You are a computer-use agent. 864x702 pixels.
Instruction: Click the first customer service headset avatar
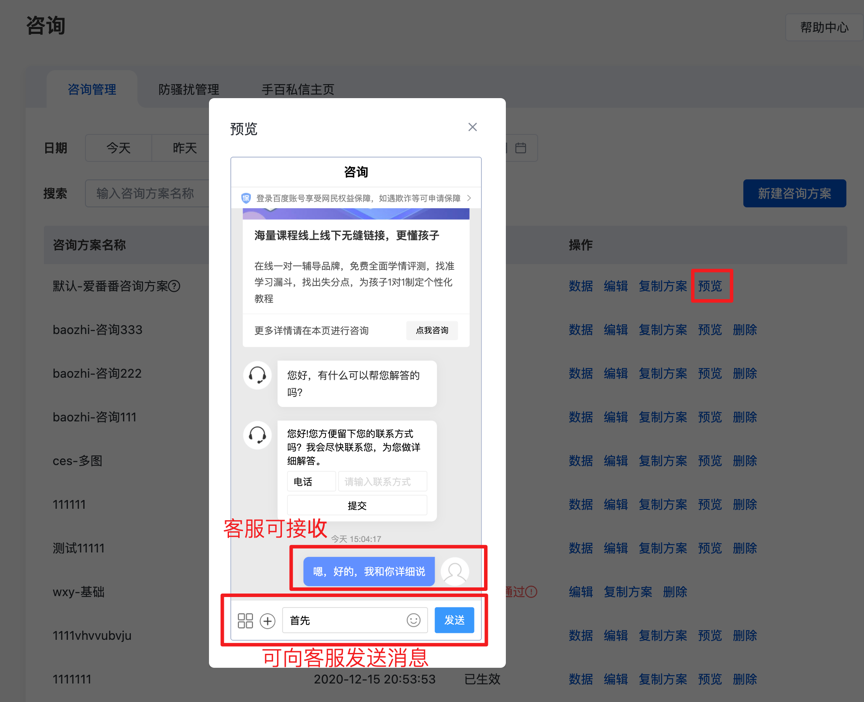coord(258,376)
